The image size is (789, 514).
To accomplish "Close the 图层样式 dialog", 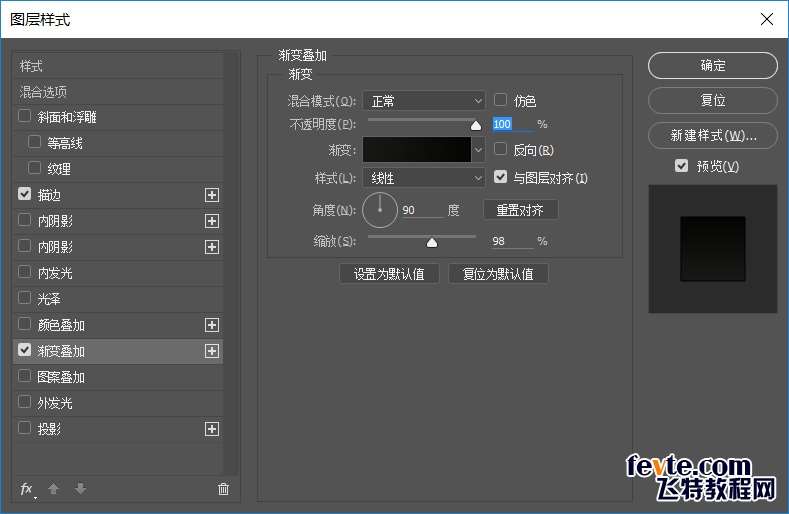I will 767,19.
